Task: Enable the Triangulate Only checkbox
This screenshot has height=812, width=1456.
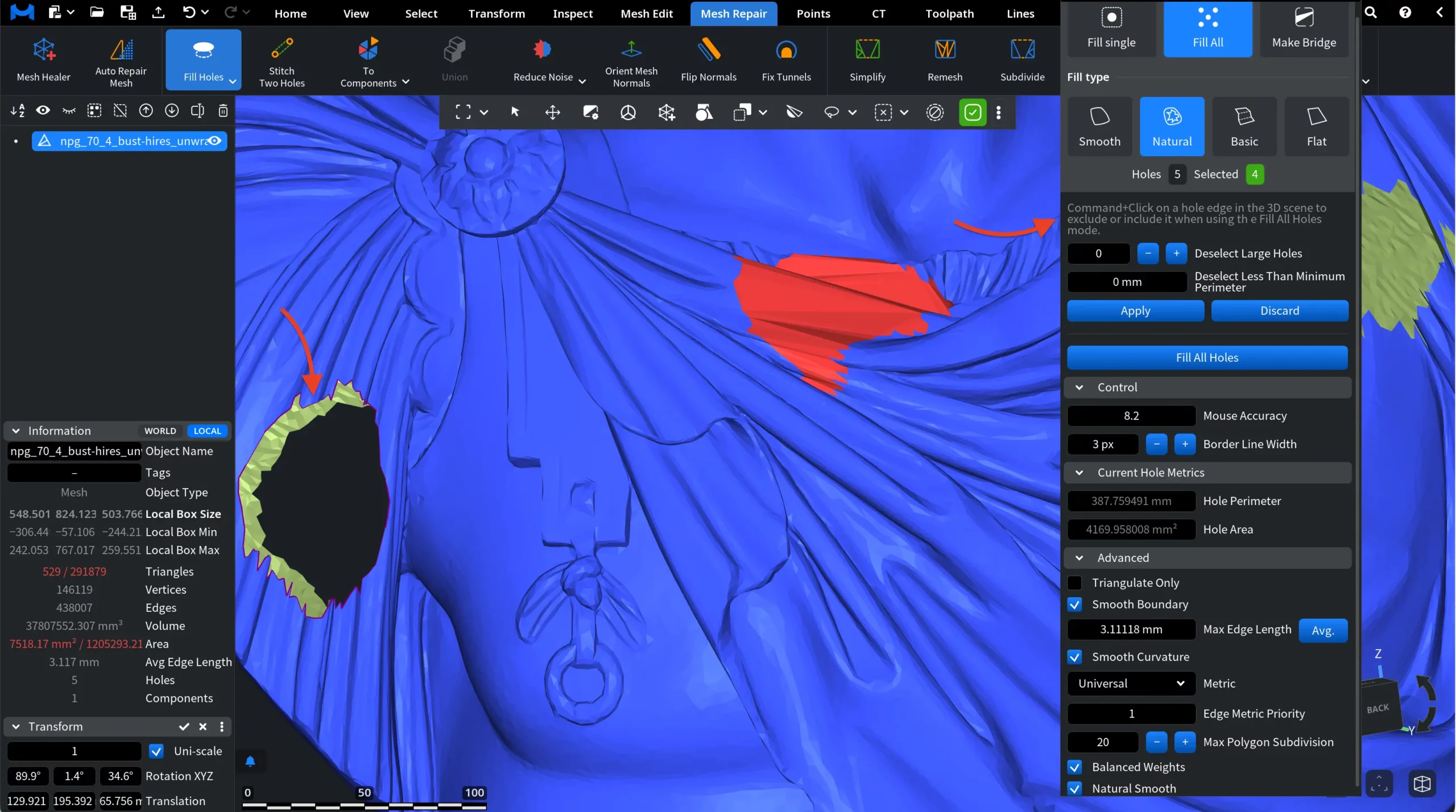Action: [x=1074, y=583]
